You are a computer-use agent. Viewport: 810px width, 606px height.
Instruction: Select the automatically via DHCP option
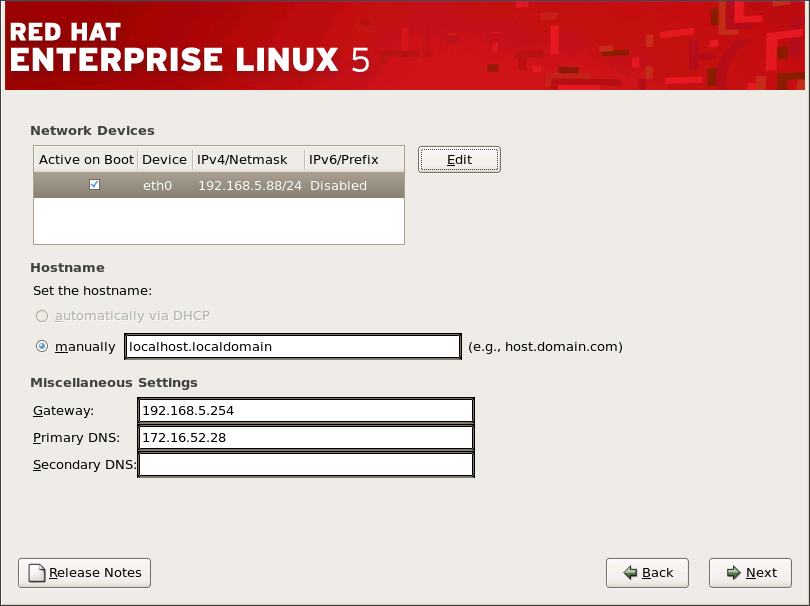pyautogui.click(x=41, y=315)
